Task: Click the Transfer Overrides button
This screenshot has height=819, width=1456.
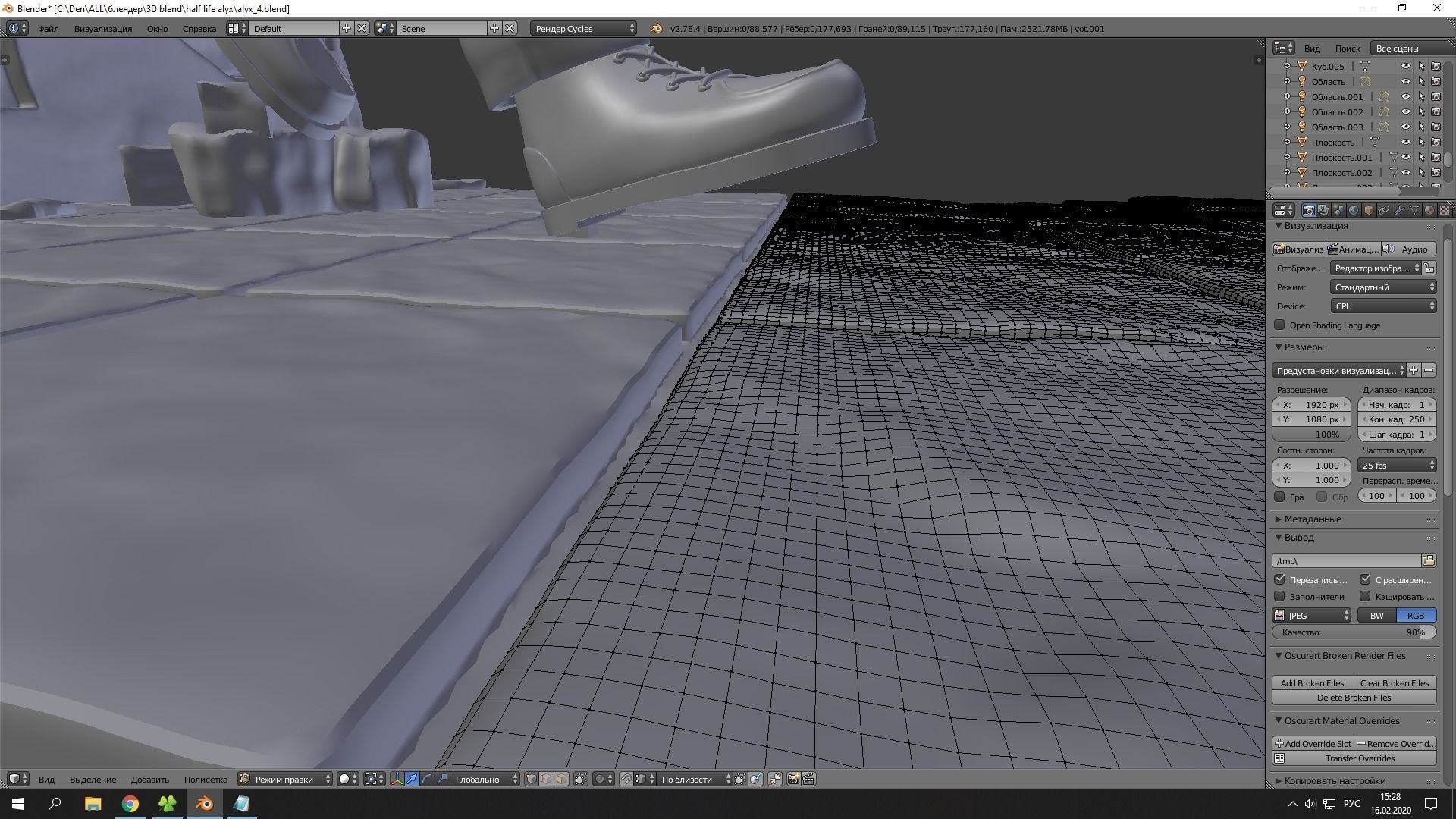Action: (1360, 758)
